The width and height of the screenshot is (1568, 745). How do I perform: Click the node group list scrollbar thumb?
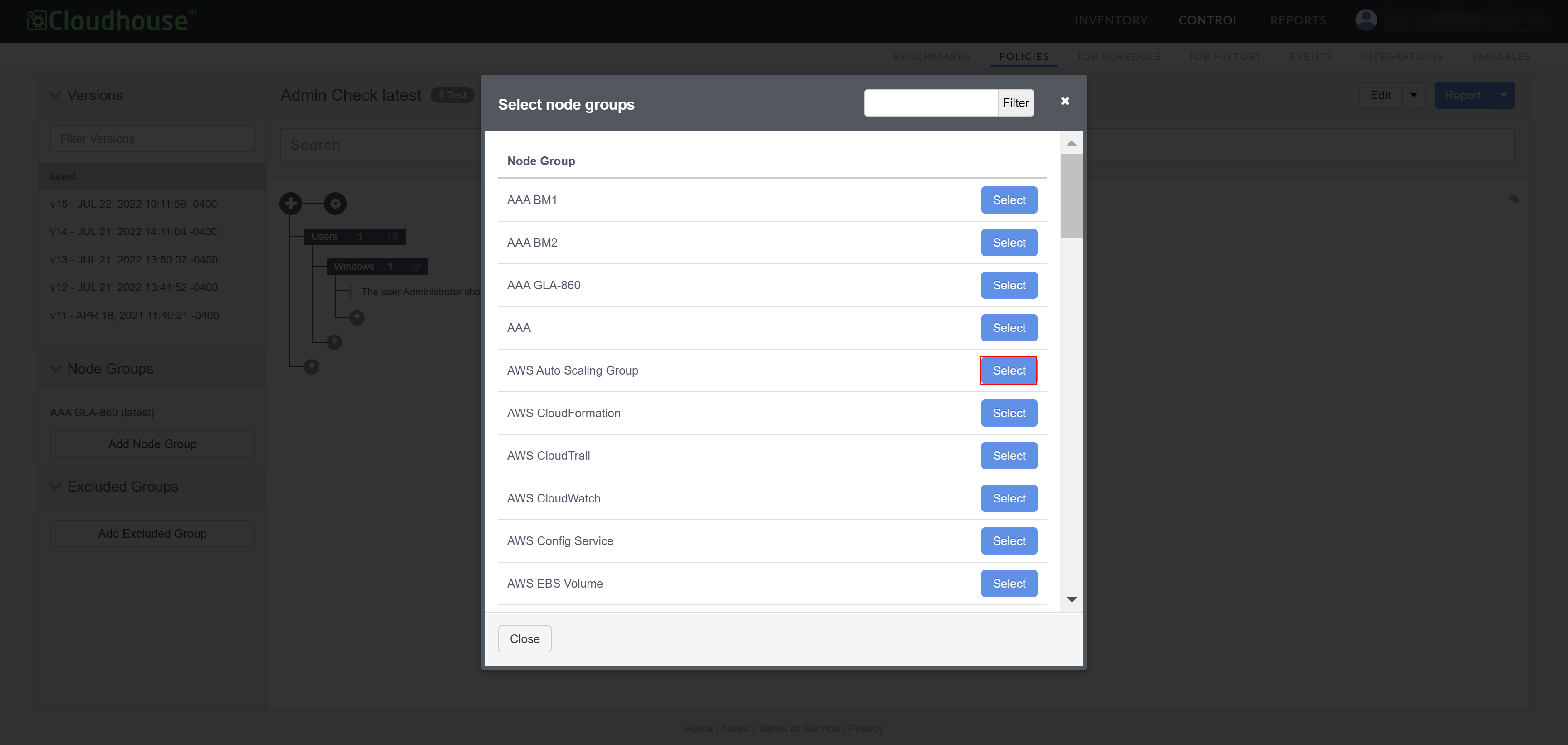1072,196
